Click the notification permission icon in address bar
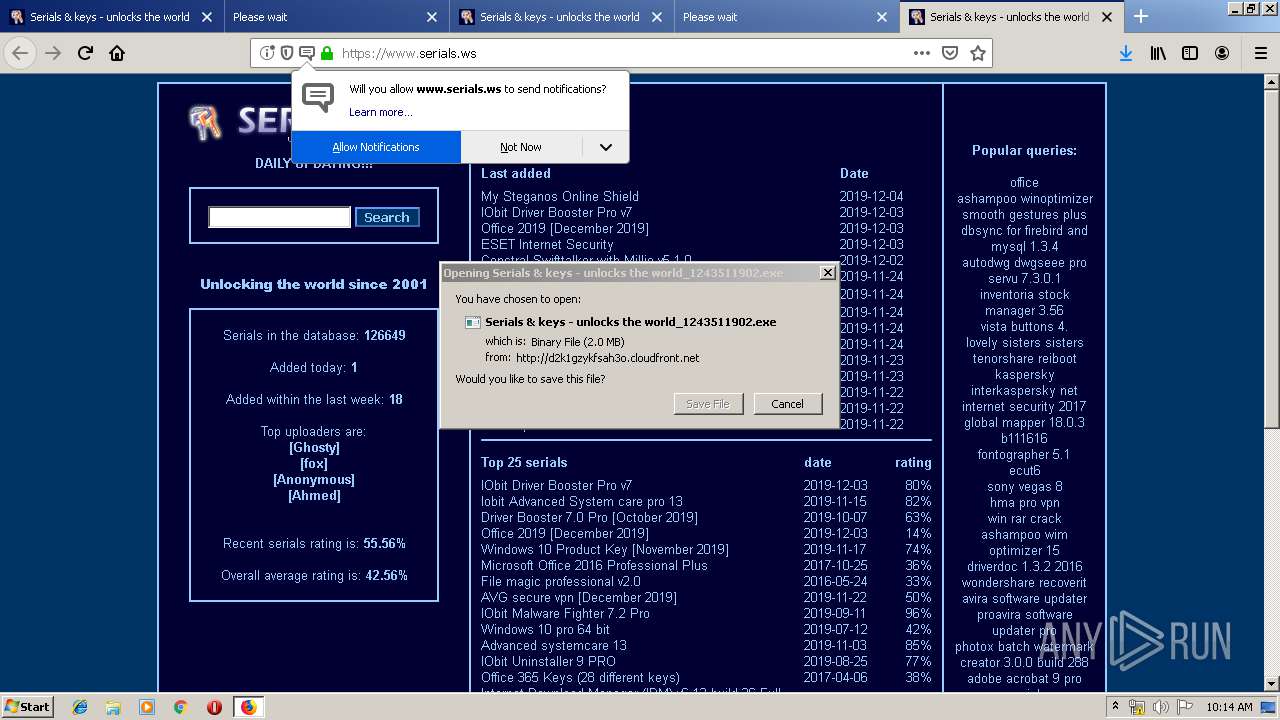Screen dimensions: 1280x720 coord(307,53)
